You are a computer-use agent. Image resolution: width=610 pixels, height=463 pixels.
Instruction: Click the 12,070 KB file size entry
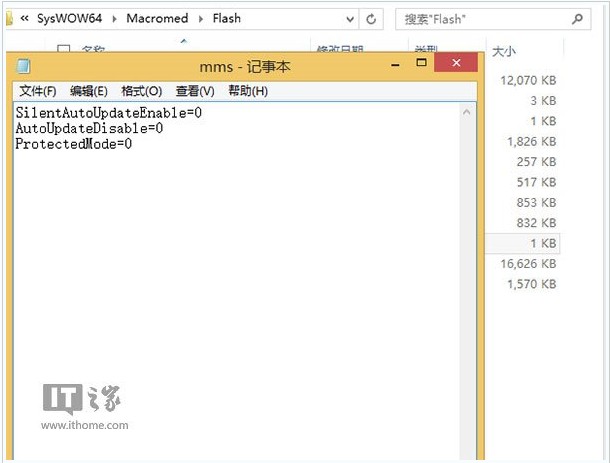pyautogui.click(x=528, y=81)
